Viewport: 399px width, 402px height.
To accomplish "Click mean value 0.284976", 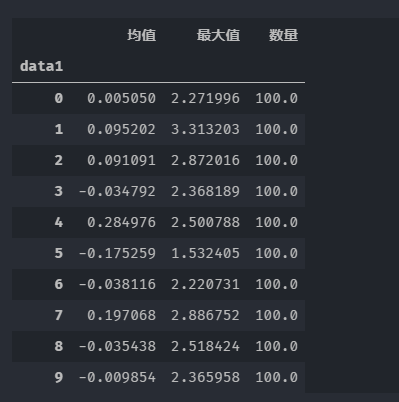I will (121, 222).
